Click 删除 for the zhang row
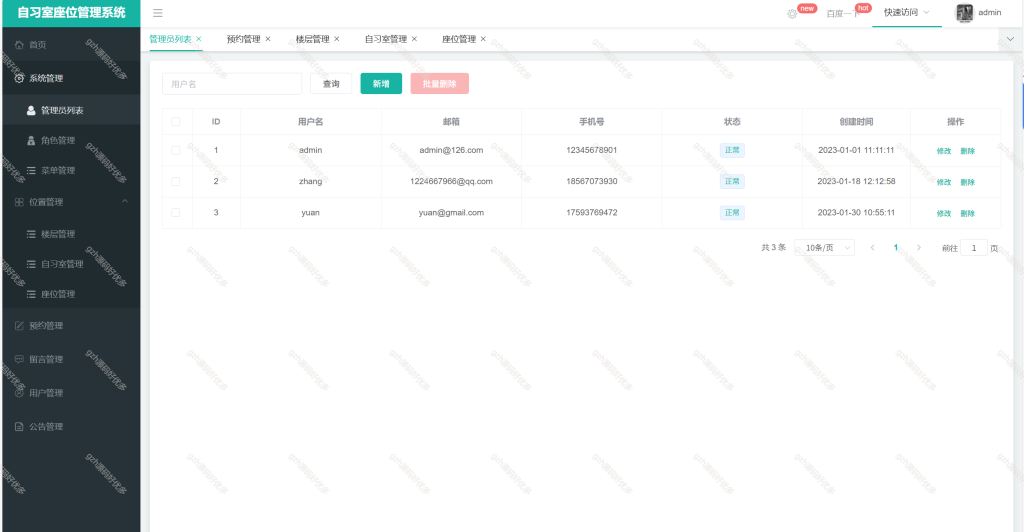Viewport: 1024px width, 532px height. pos(967,182)
